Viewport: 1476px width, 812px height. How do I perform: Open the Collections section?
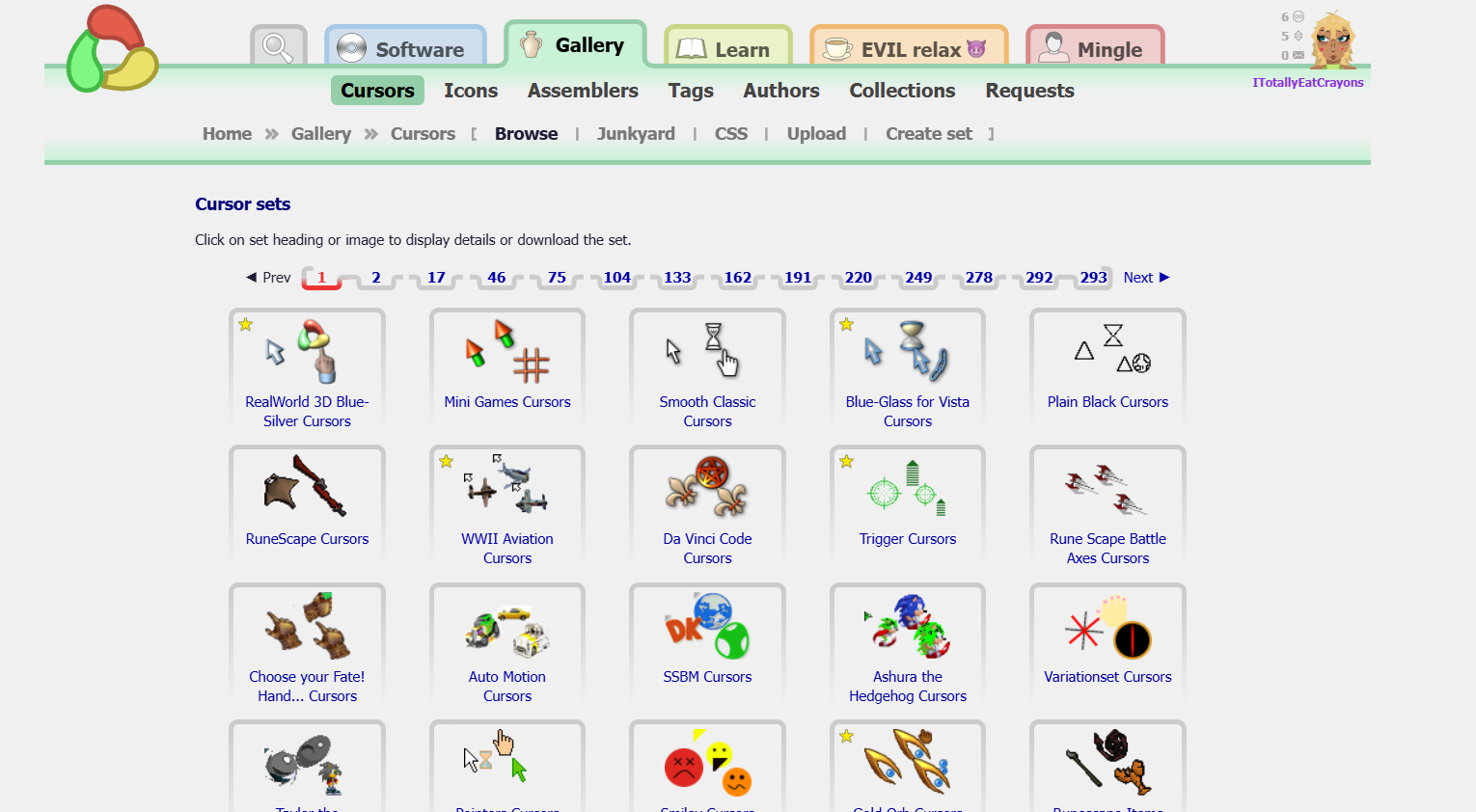point(902,91)
